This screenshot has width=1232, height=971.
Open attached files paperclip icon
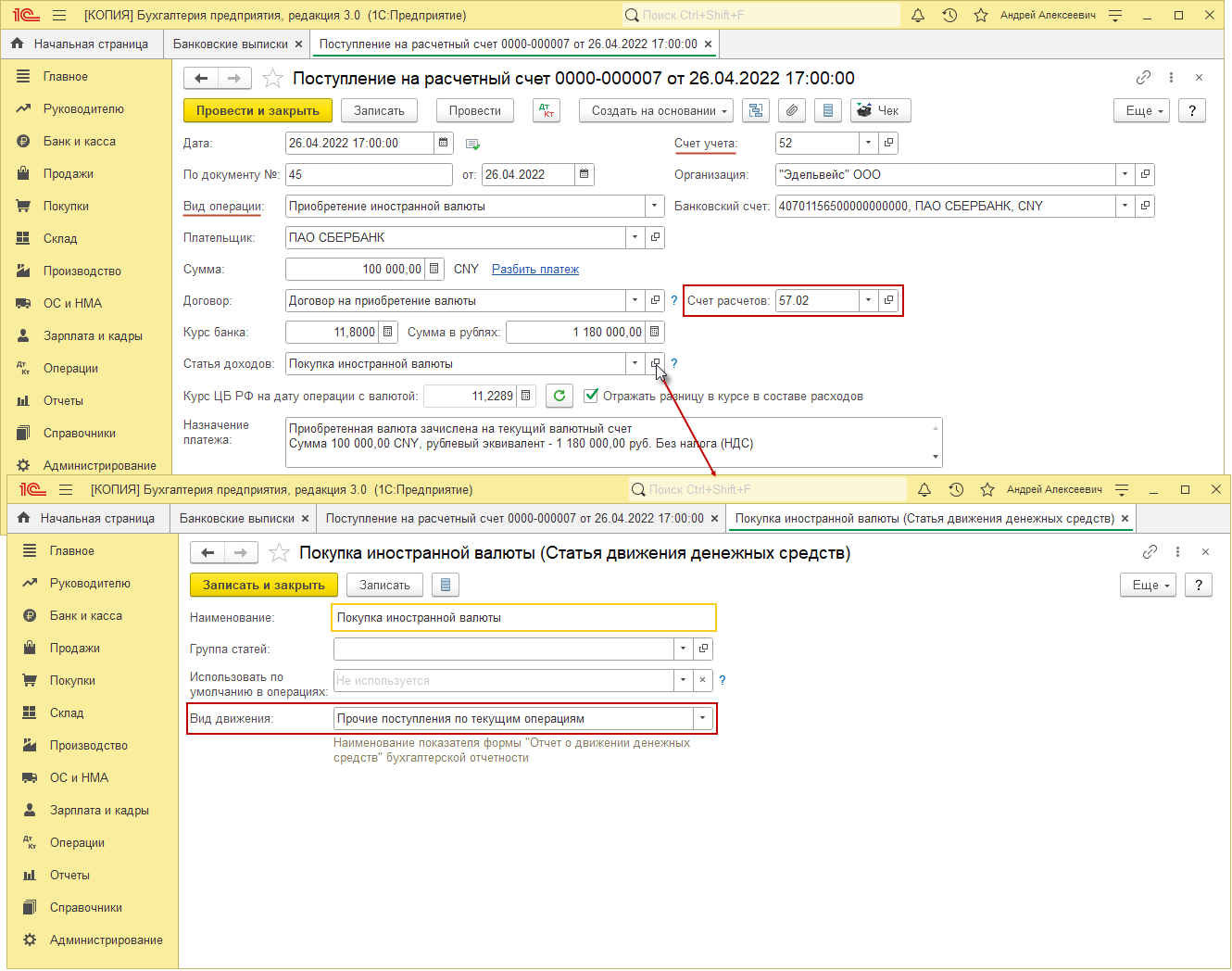[791, 110]
